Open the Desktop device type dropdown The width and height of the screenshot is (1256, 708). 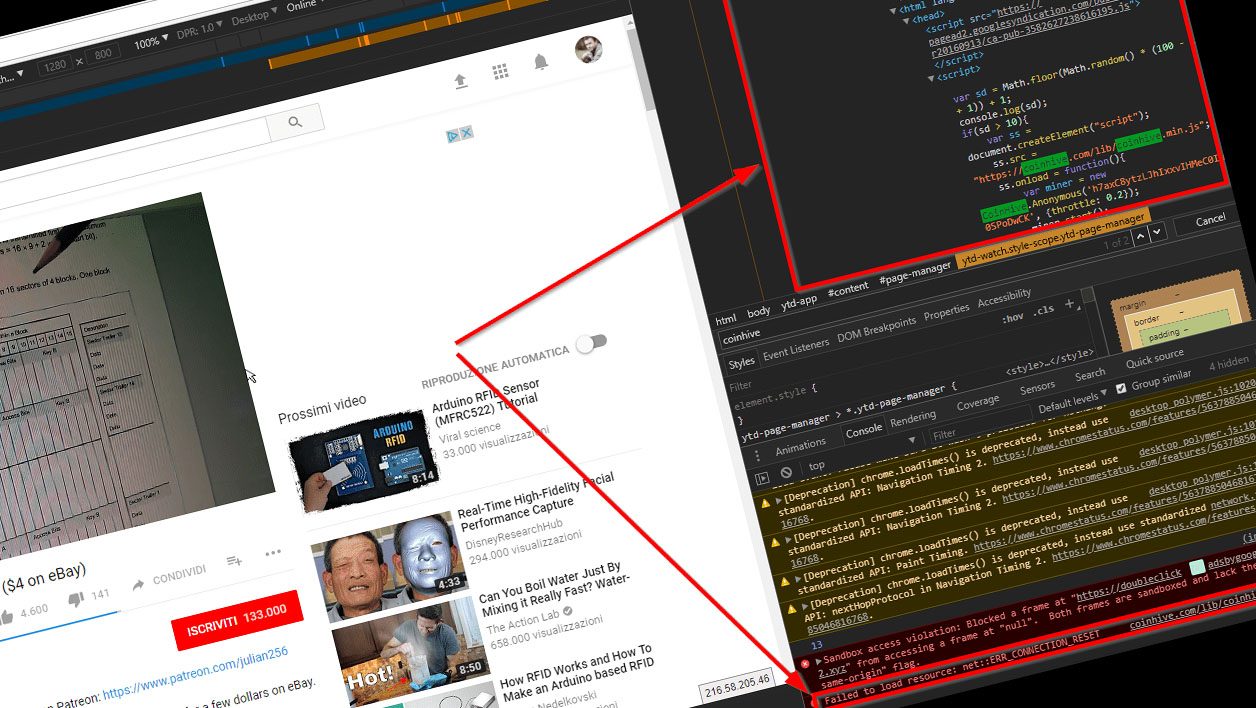254,17
